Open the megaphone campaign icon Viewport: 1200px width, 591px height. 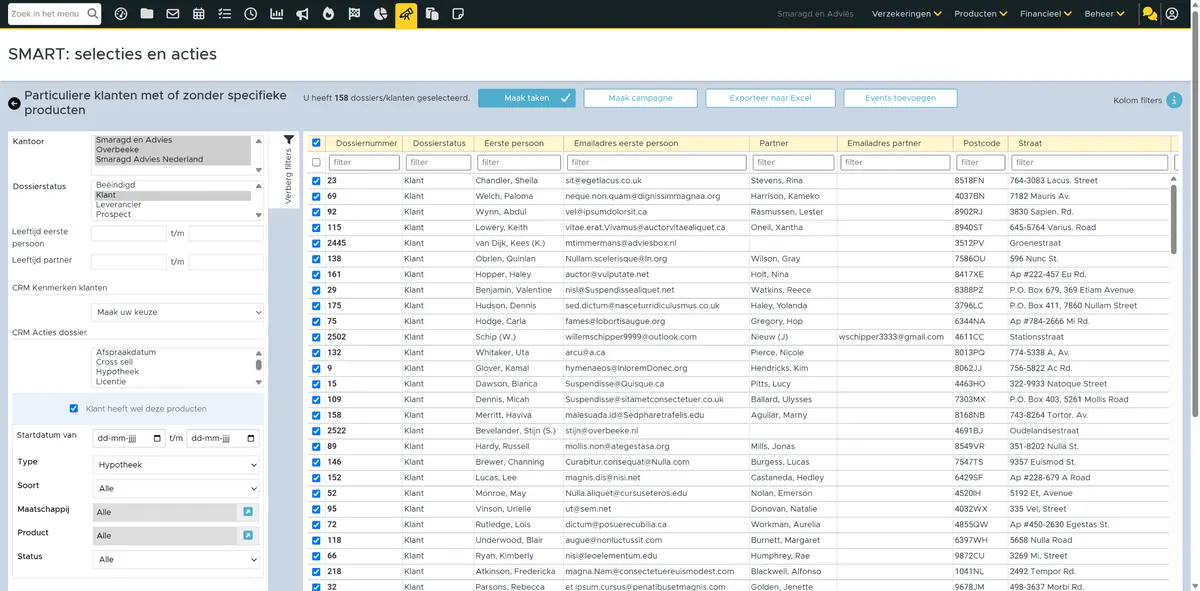pos(302,14)
